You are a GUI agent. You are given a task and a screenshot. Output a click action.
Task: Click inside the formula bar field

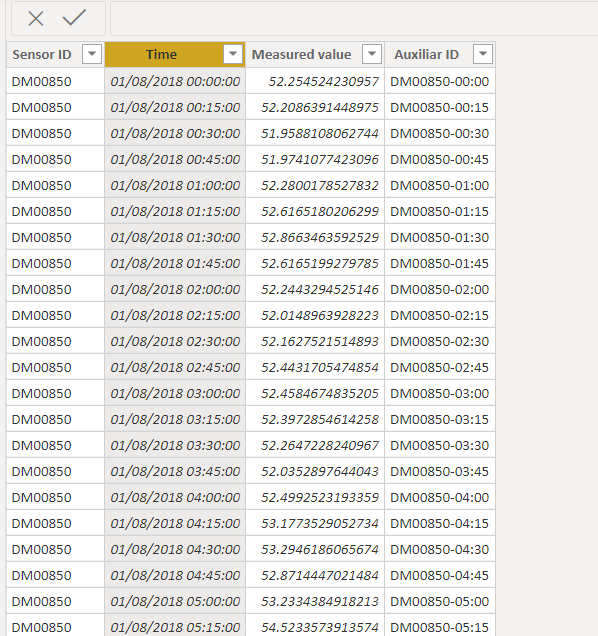pyautogui.click(x=354, y=19)
